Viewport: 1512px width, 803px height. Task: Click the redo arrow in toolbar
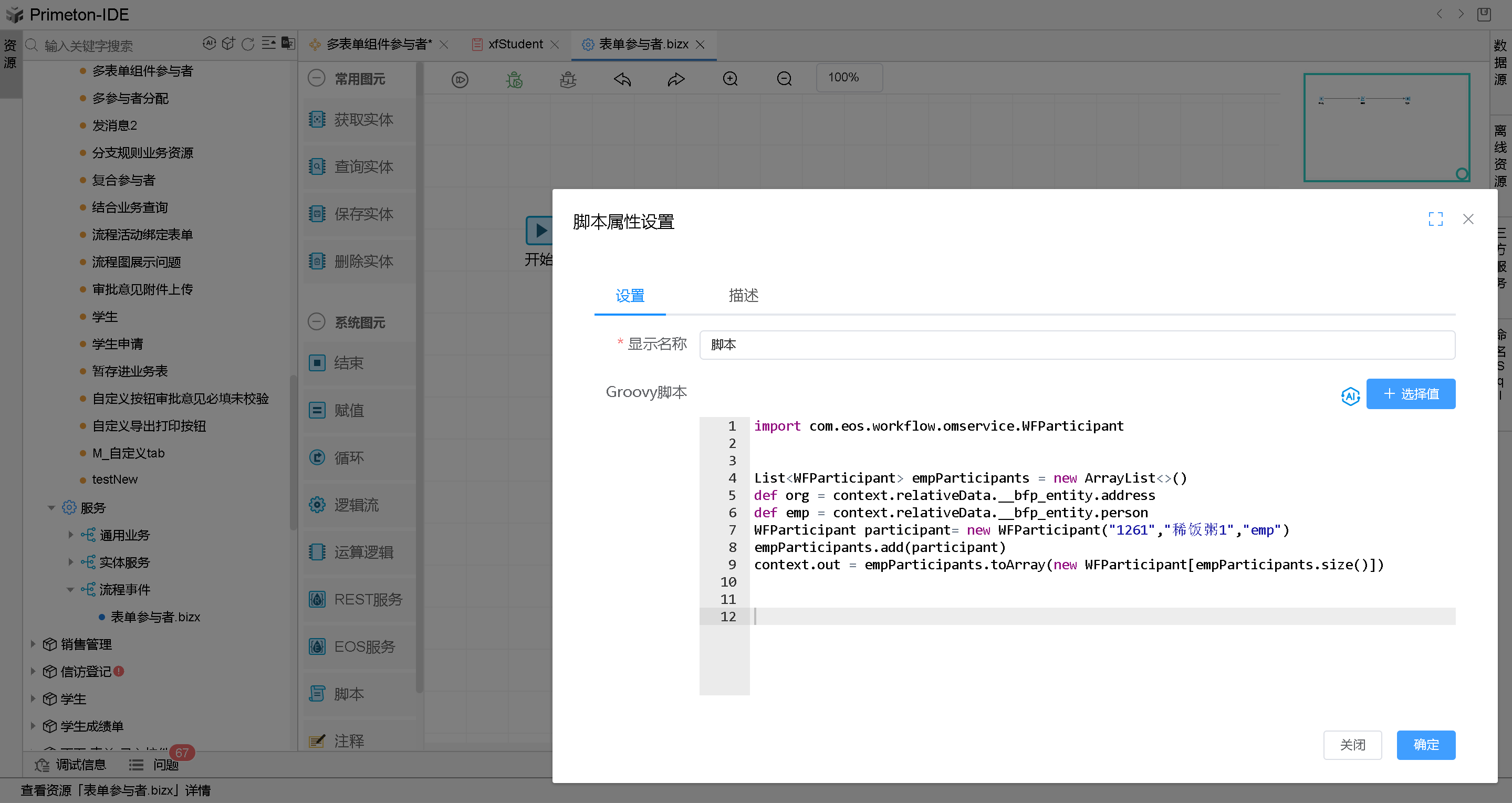(676, 79)
